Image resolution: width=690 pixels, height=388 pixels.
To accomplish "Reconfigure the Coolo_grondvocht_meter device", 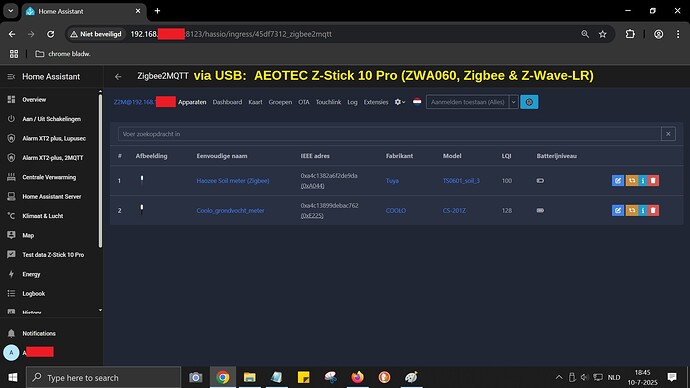I will 632,210.
